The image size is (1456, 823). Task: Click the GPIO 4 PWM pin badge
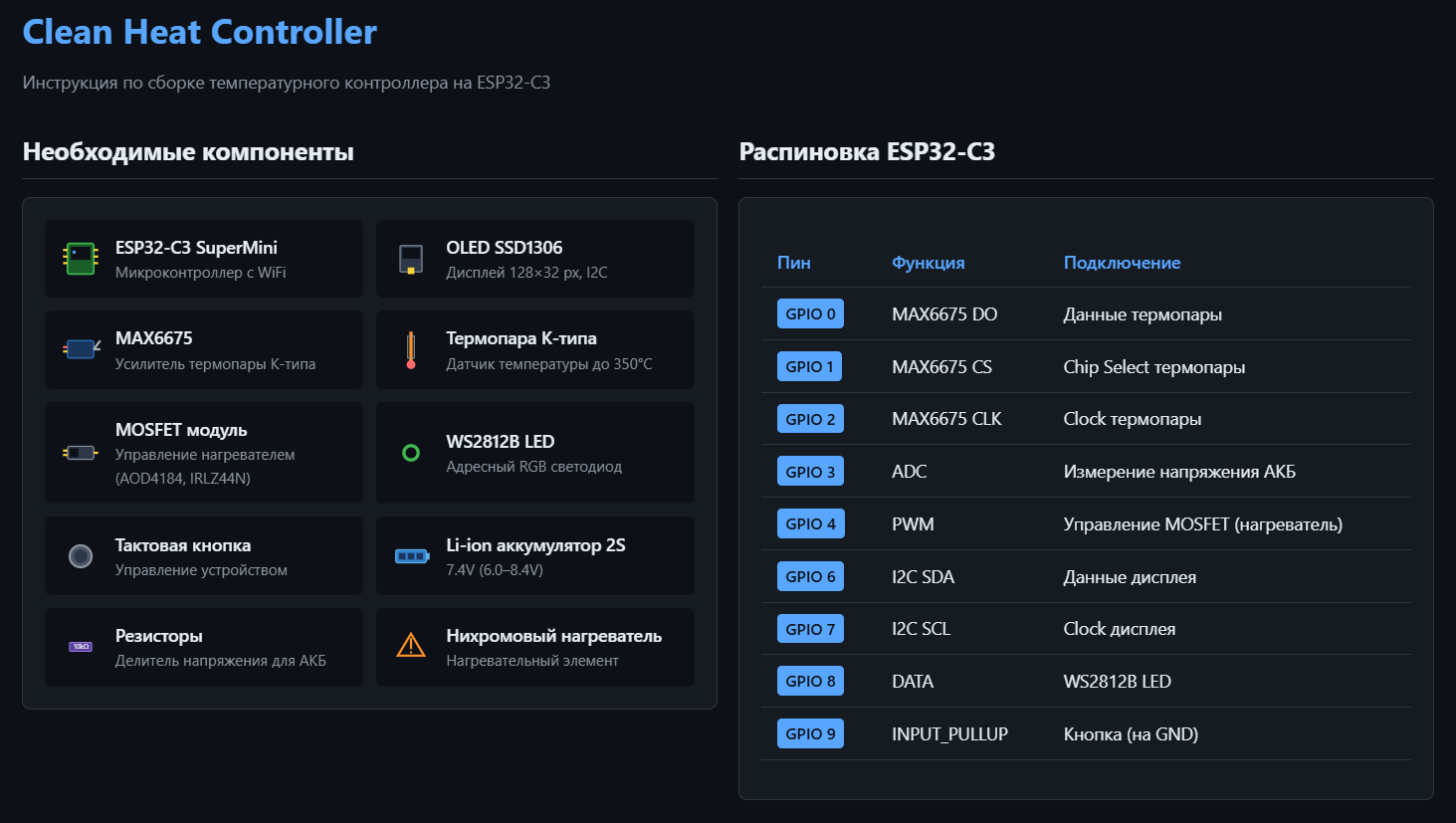(x=809, y=522)
